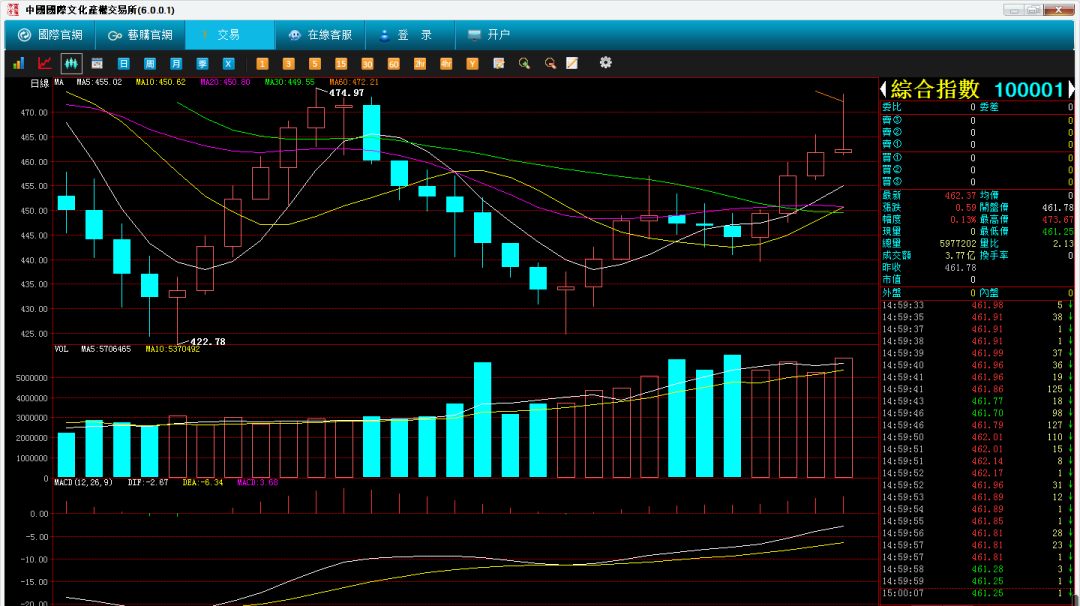Open the drawing line tool icon
This screenshot has height=606, width=1080.
[x=572, y=63]
